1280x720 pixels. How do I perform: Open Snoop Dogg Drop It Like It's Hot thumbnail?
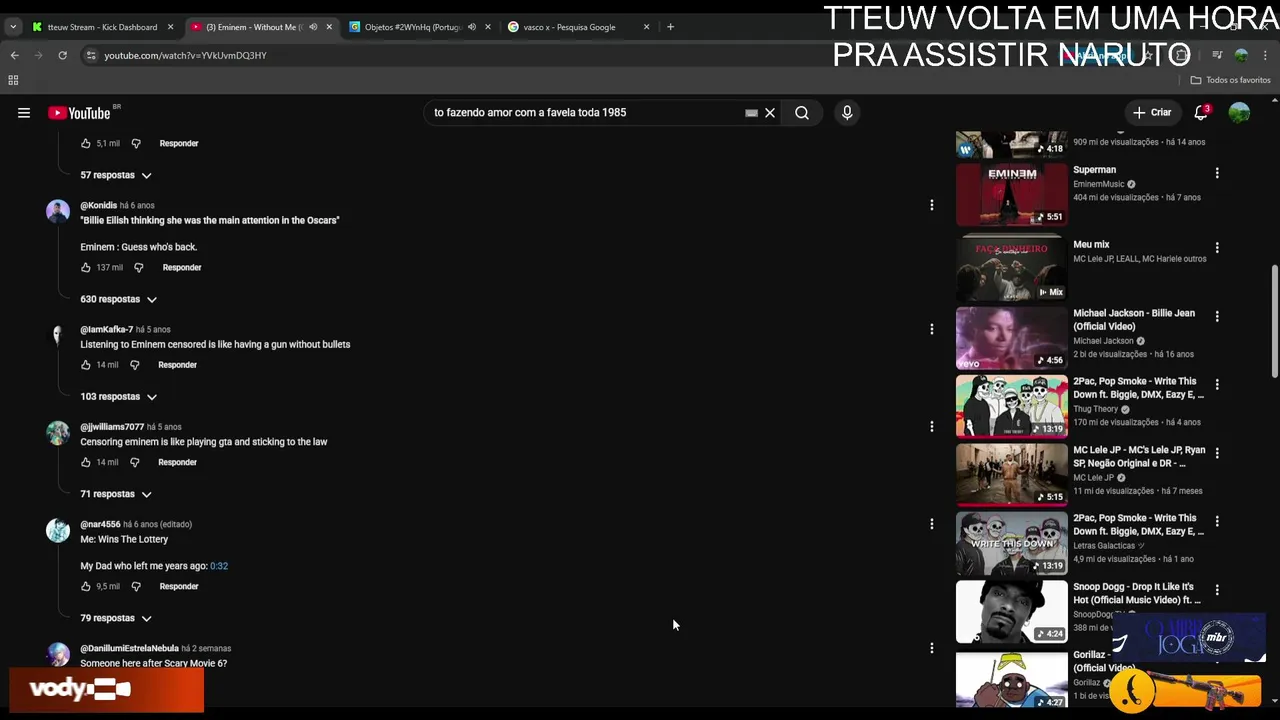(x=1011, y=612)
